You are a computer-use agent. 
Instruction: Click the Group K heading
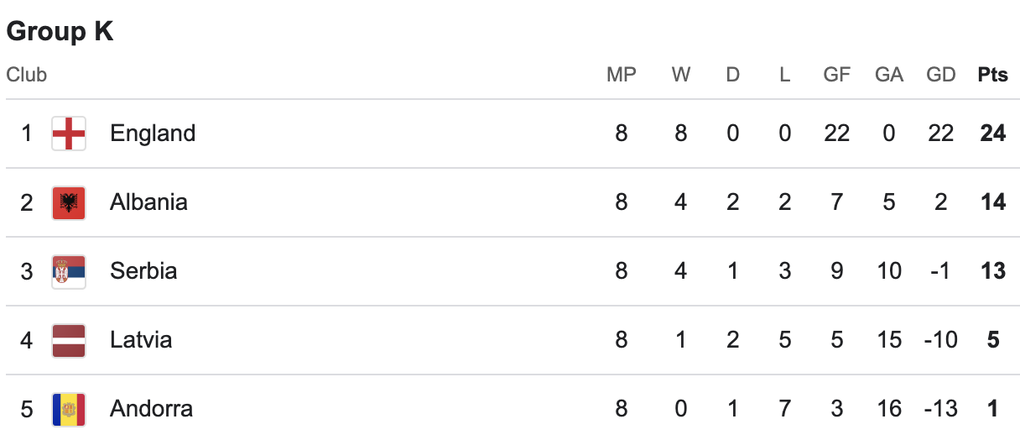tap(60, 32)
